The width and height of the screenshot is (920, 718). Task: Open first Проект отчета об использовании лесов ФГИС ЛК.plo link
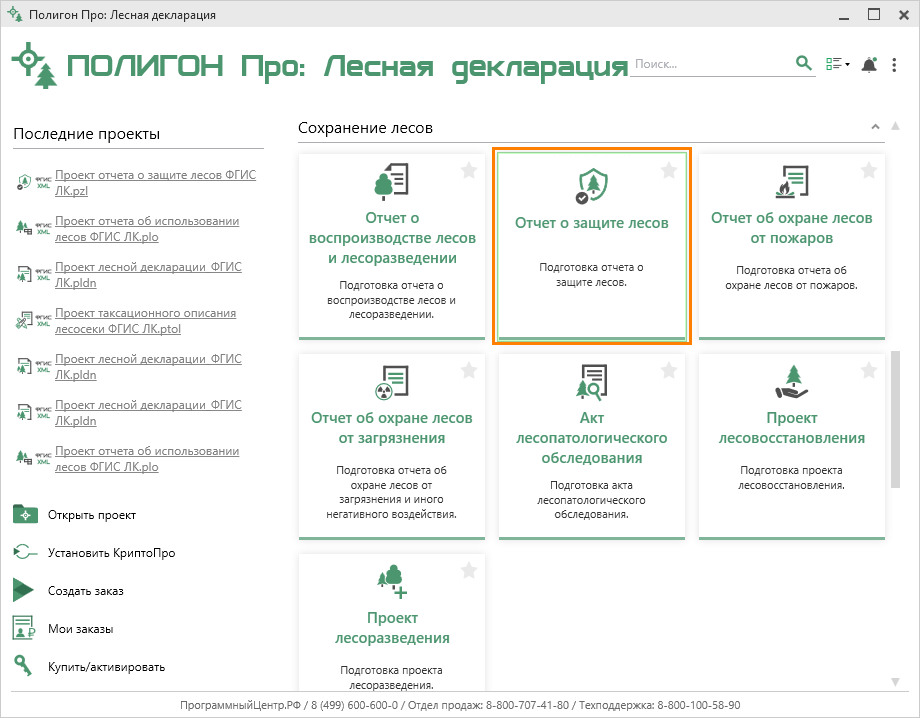(147, 229)
